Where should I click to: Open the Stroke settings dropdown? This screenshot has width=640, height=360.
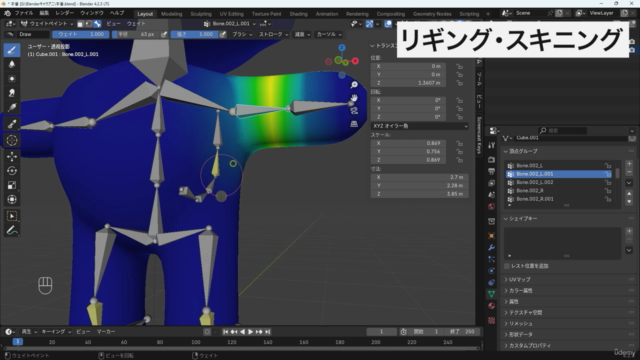tap(273, 34)
